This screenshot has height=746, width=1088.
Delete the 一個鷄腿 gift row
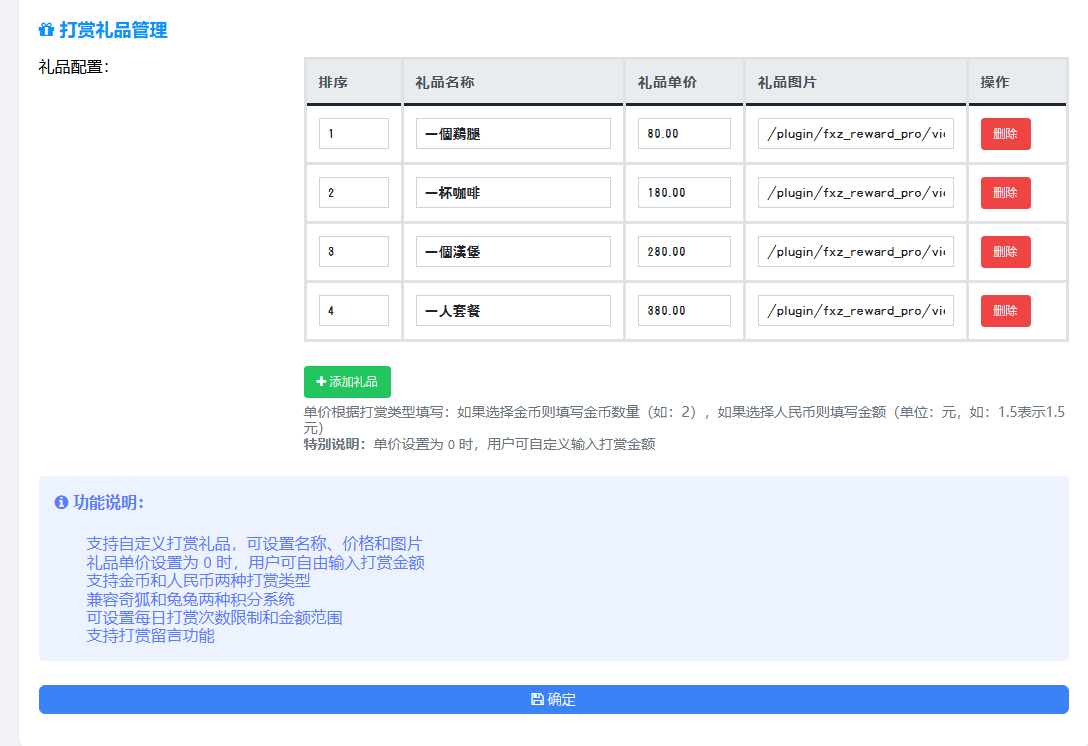click(1005, 134)
